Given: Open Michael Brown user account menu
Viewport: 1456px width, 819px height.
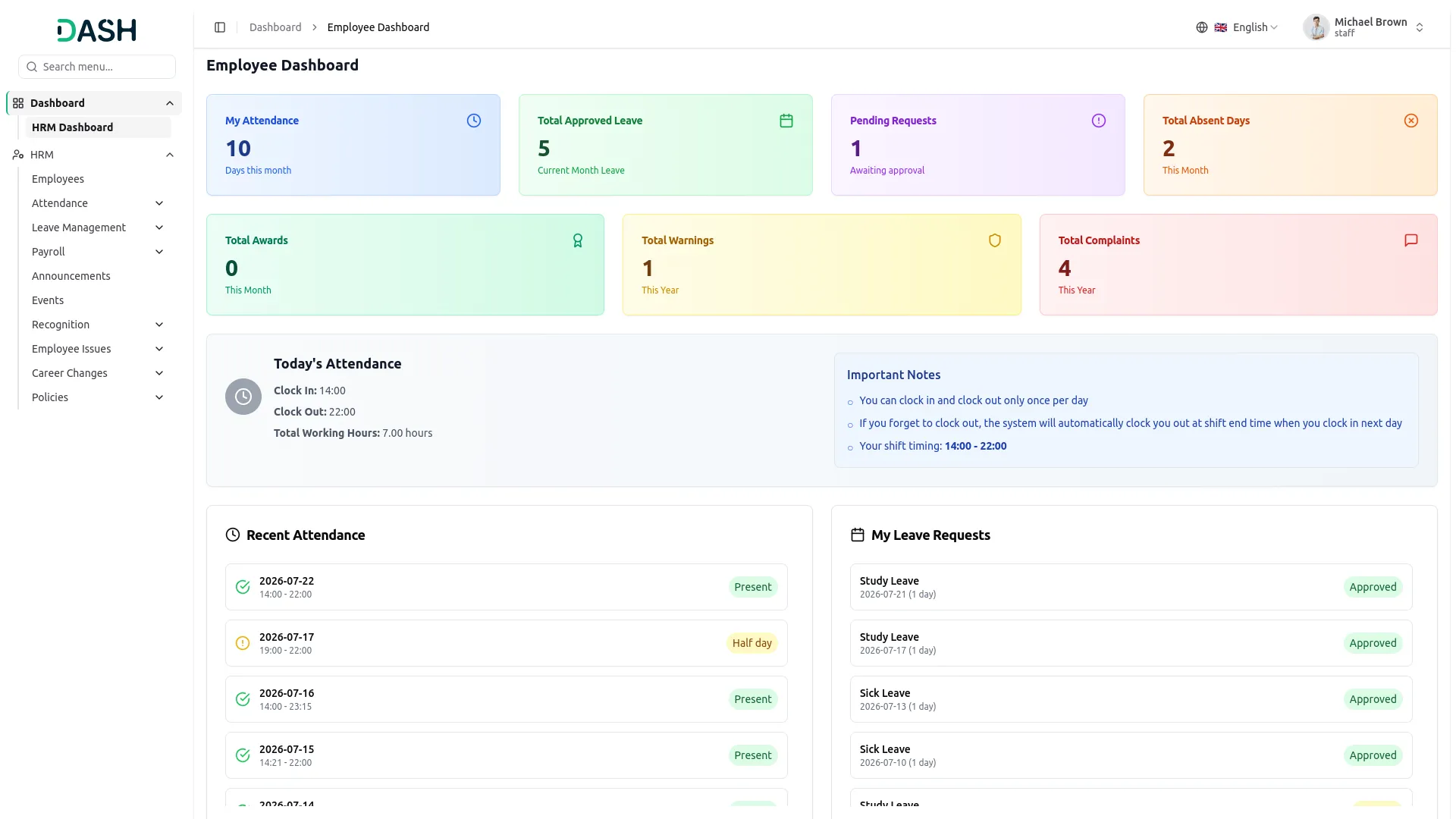Looking at the screenshot, I should coord(1363,27).
